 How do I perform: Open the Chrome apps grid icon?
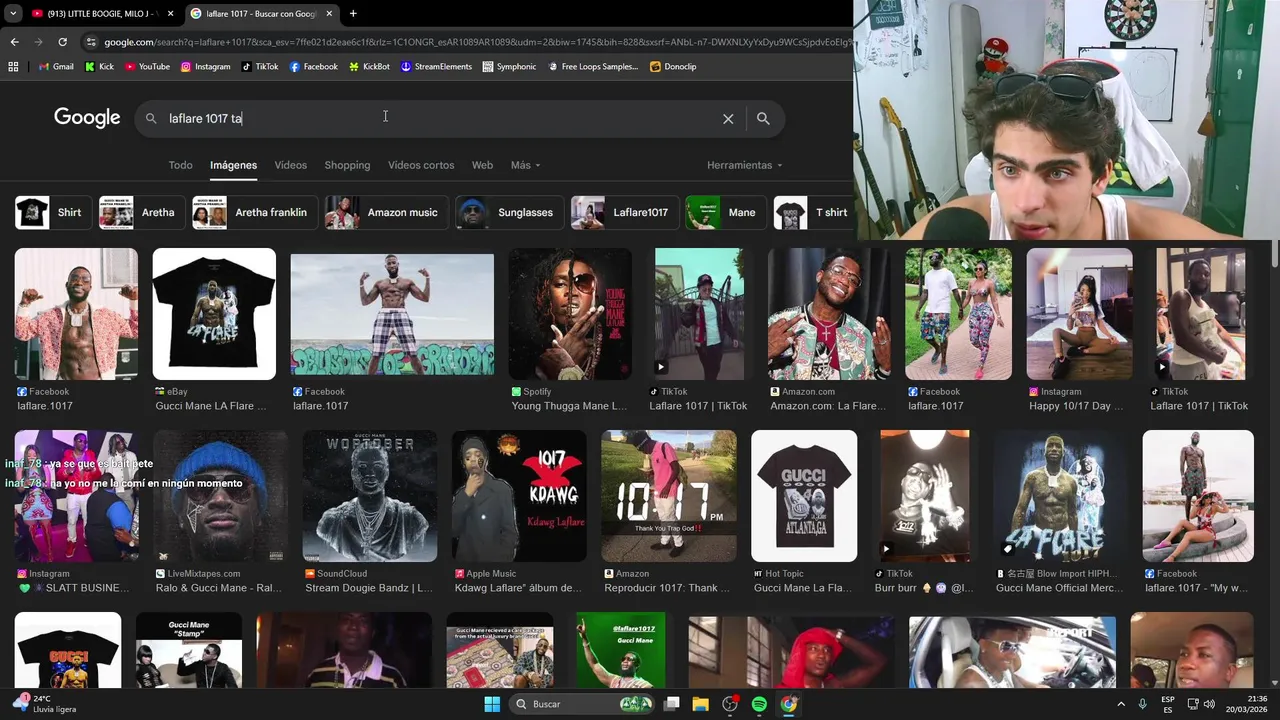point(13,67)
